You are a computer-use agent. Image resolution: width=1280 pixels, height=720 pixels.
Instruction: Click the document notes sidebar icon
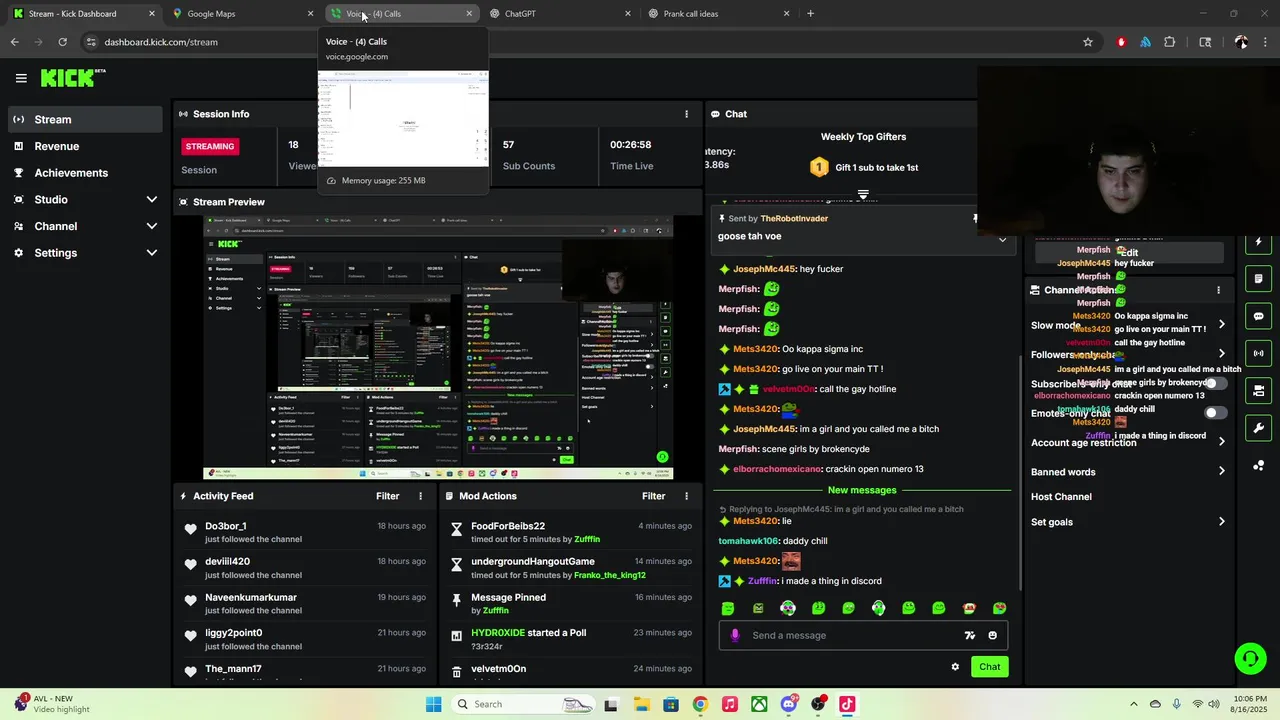click(1258, 279)
